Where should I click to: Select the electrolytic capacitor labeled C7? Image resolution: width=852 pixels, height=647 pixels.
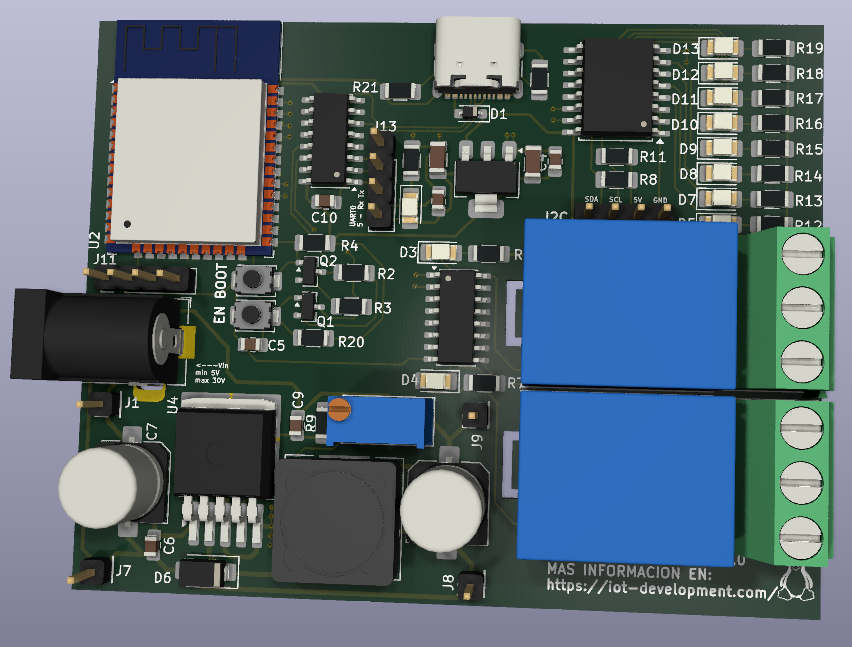click(x=112, y=486)
